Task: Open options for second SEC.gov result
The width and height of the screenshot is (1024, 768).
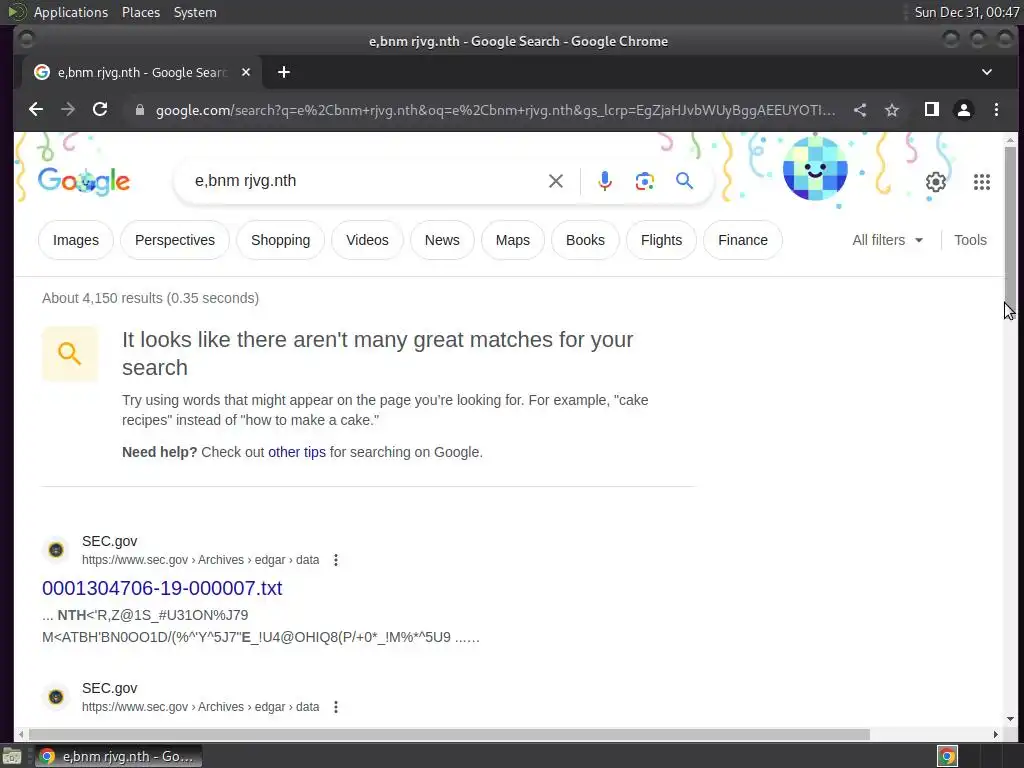Action: click(x=336, y=707)
